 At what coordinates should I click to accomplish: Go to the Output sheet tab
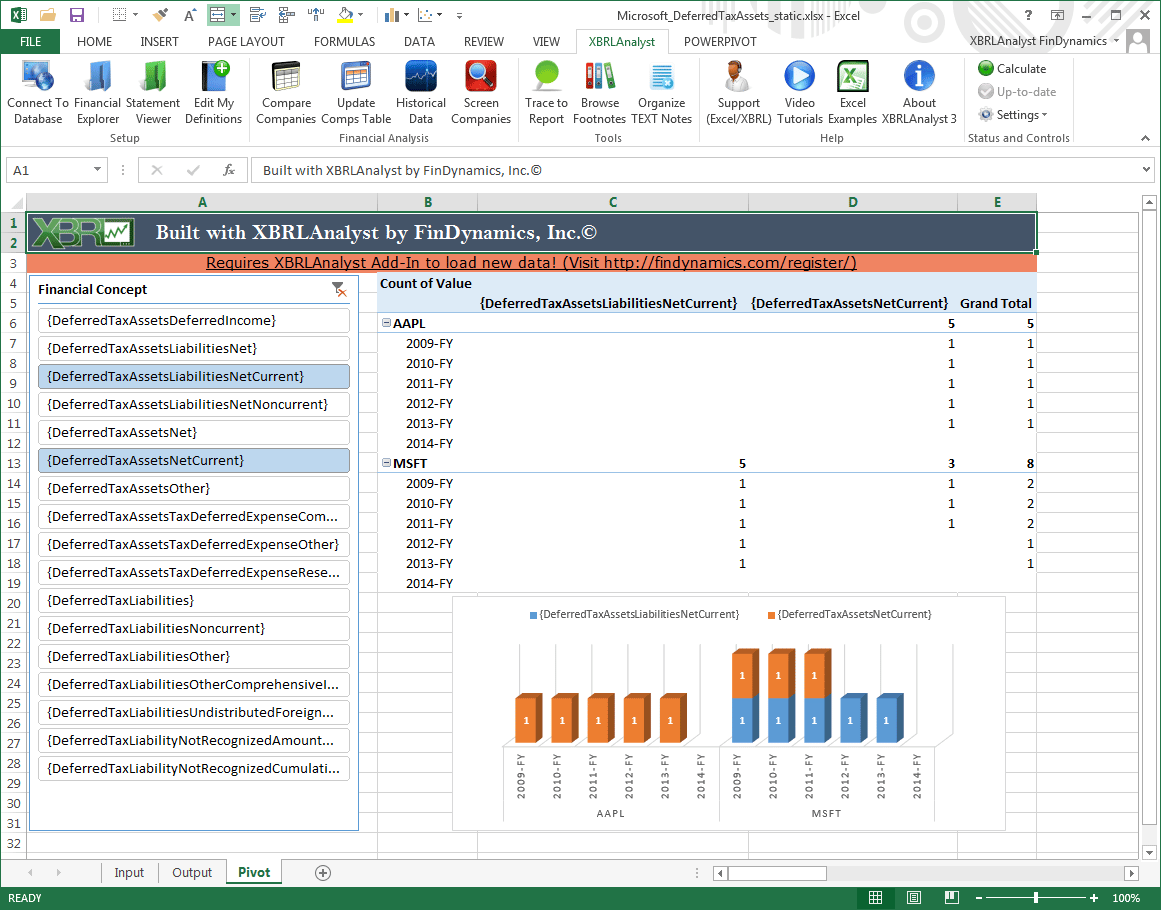(x=191, y=872)
